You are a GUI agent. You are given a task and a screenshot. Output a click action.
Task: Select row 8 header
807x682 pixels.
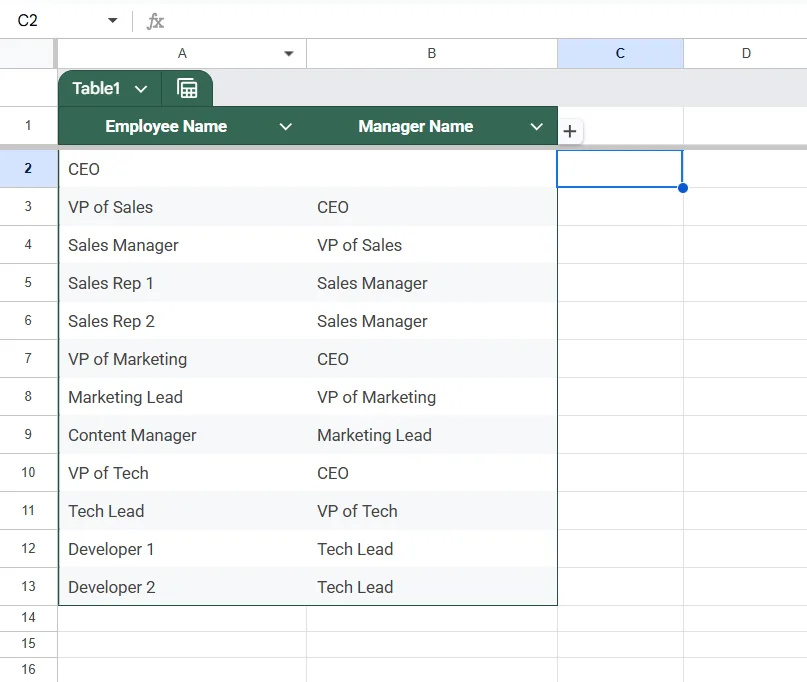(x=28, y=396)
